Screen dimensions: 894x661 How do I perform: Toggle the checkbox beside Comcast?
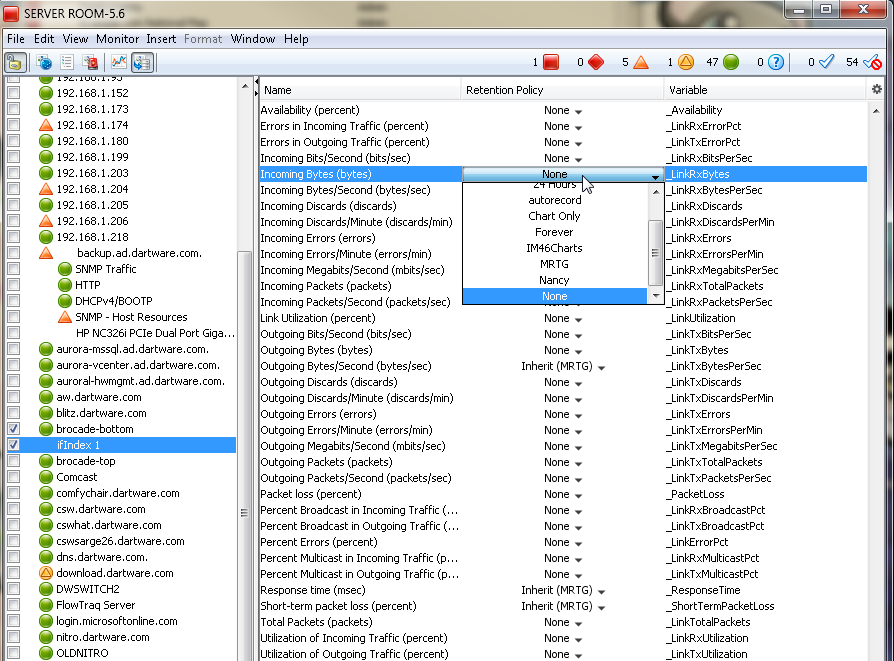pyautogui.click(x=14, y=477)
